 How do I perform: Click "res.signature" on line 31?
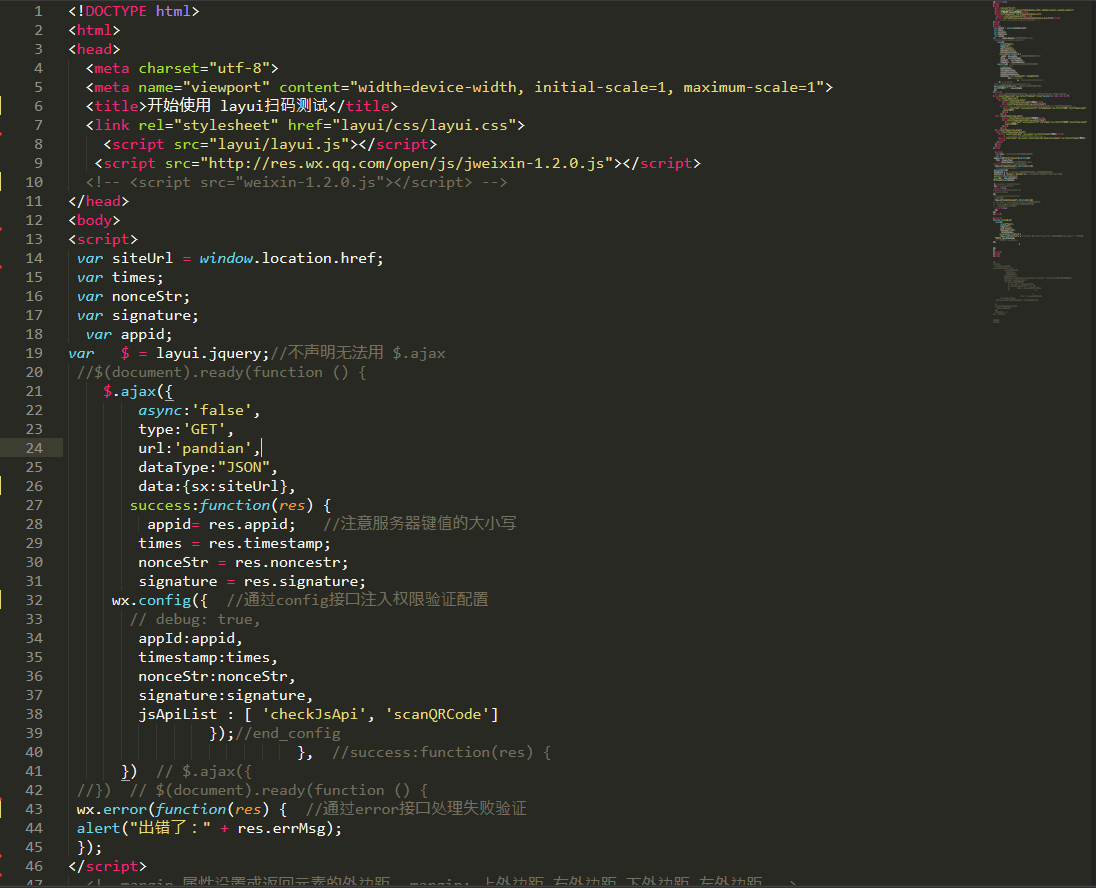click(x=301, y=582)
